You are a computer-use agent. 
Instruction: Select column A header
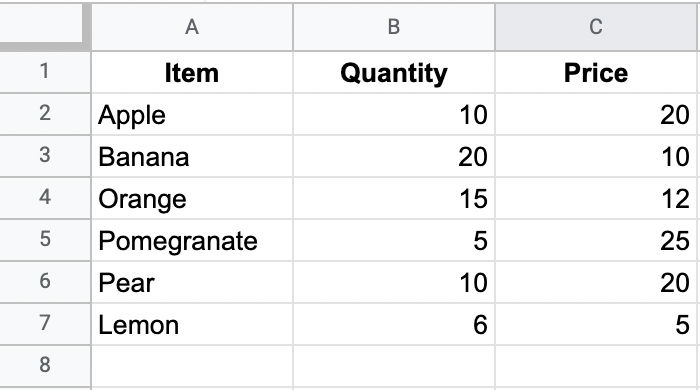point(192,27)
